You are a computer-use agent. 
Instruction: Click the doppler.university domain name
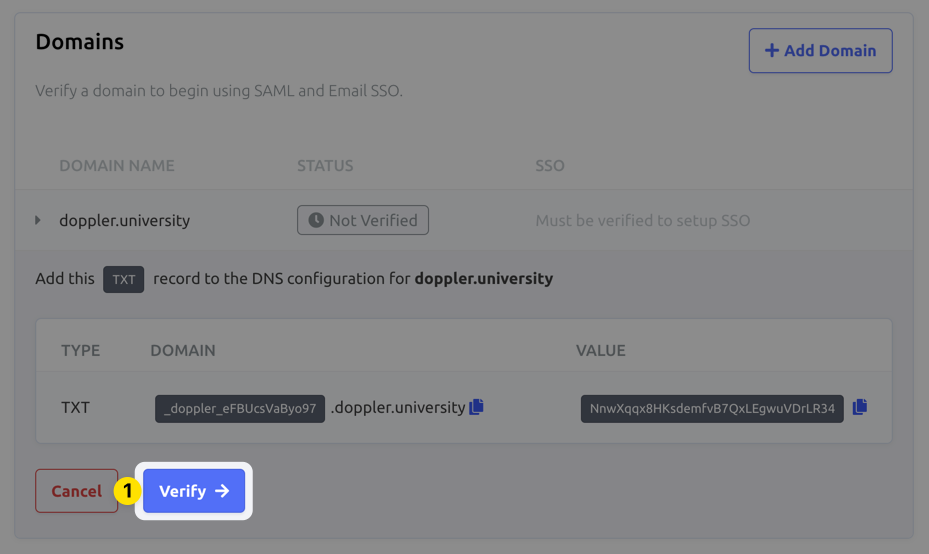tap(124, 220)
